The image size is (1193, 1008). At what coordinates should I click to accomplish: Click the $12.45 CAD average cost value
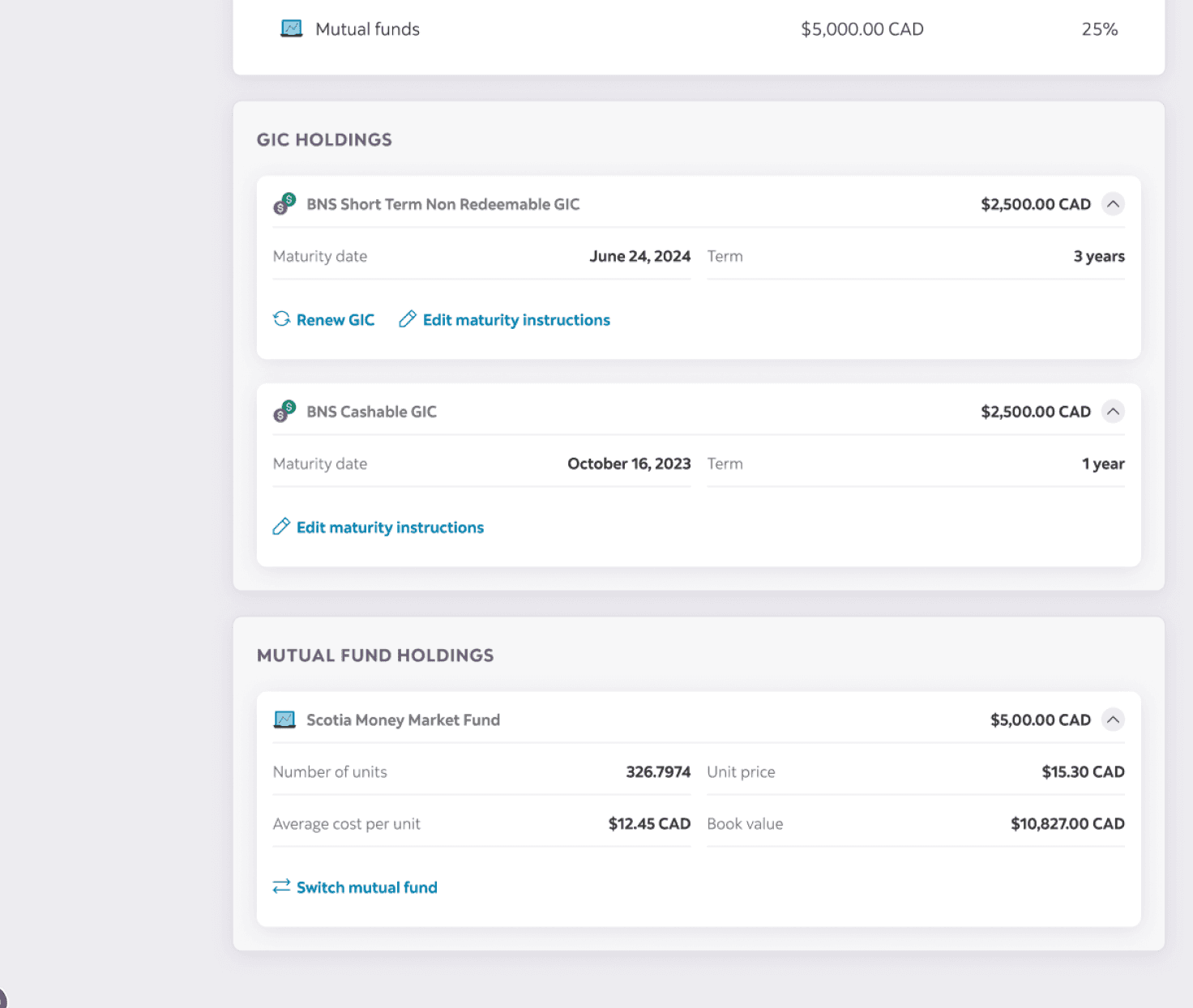click(649, 823)
